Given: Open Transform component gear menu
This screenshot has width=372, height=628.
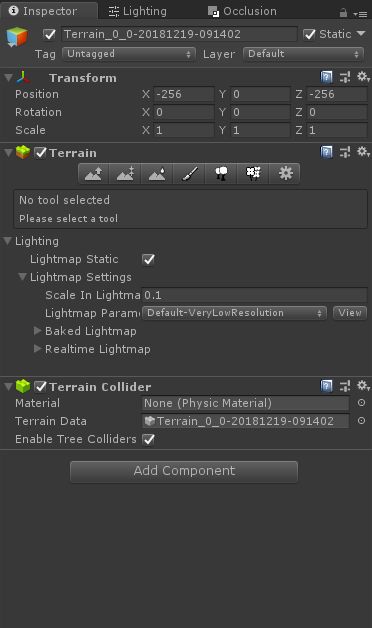Looking at the screenshot, I should pos(363,76).
